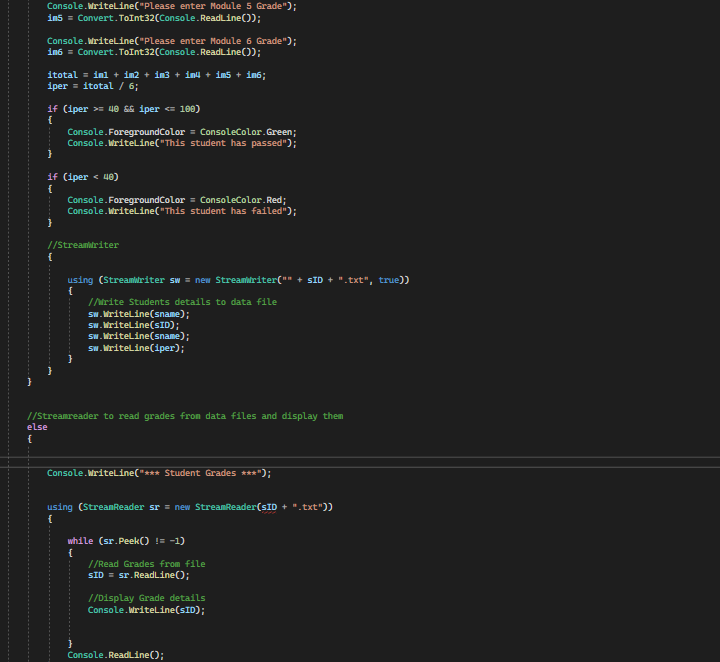Screen dimensions: 720x662
Task: Click ConsoleColor.Green in the code
Action: tap(246, 132)
